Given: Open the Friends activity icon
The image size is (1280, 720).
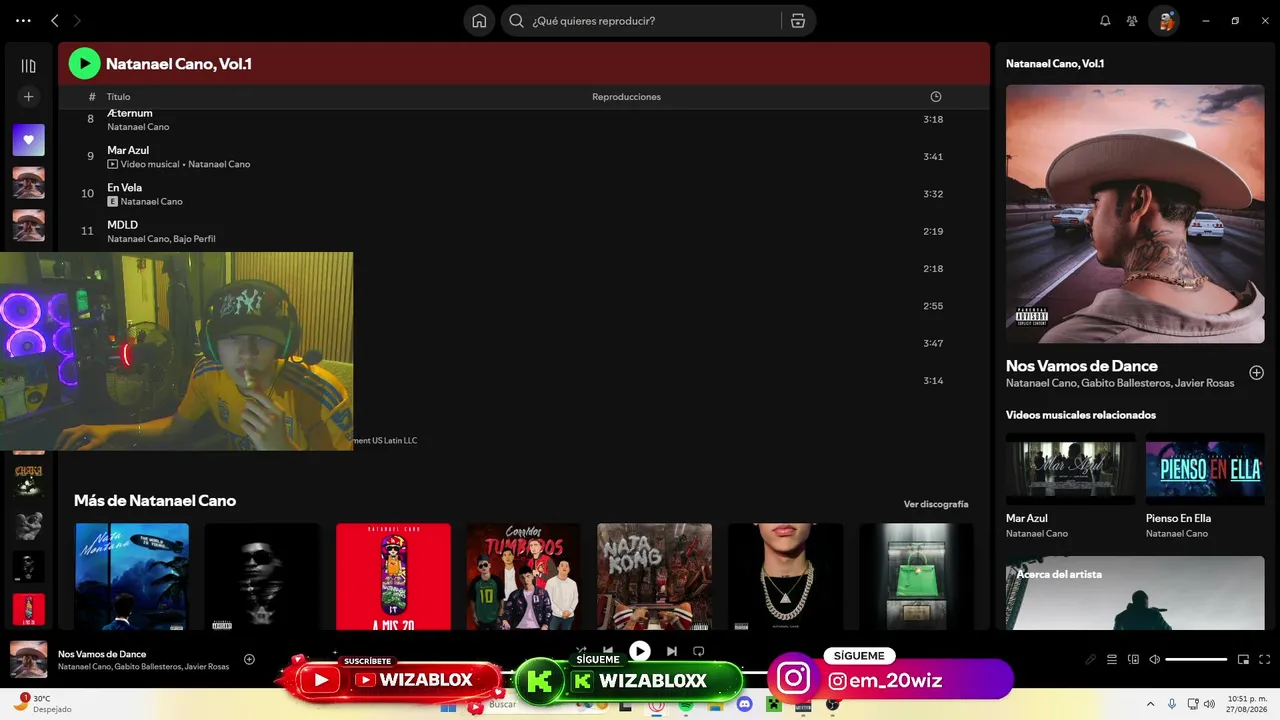Looking at the screenshot, I should click(x=1132, y=21).
